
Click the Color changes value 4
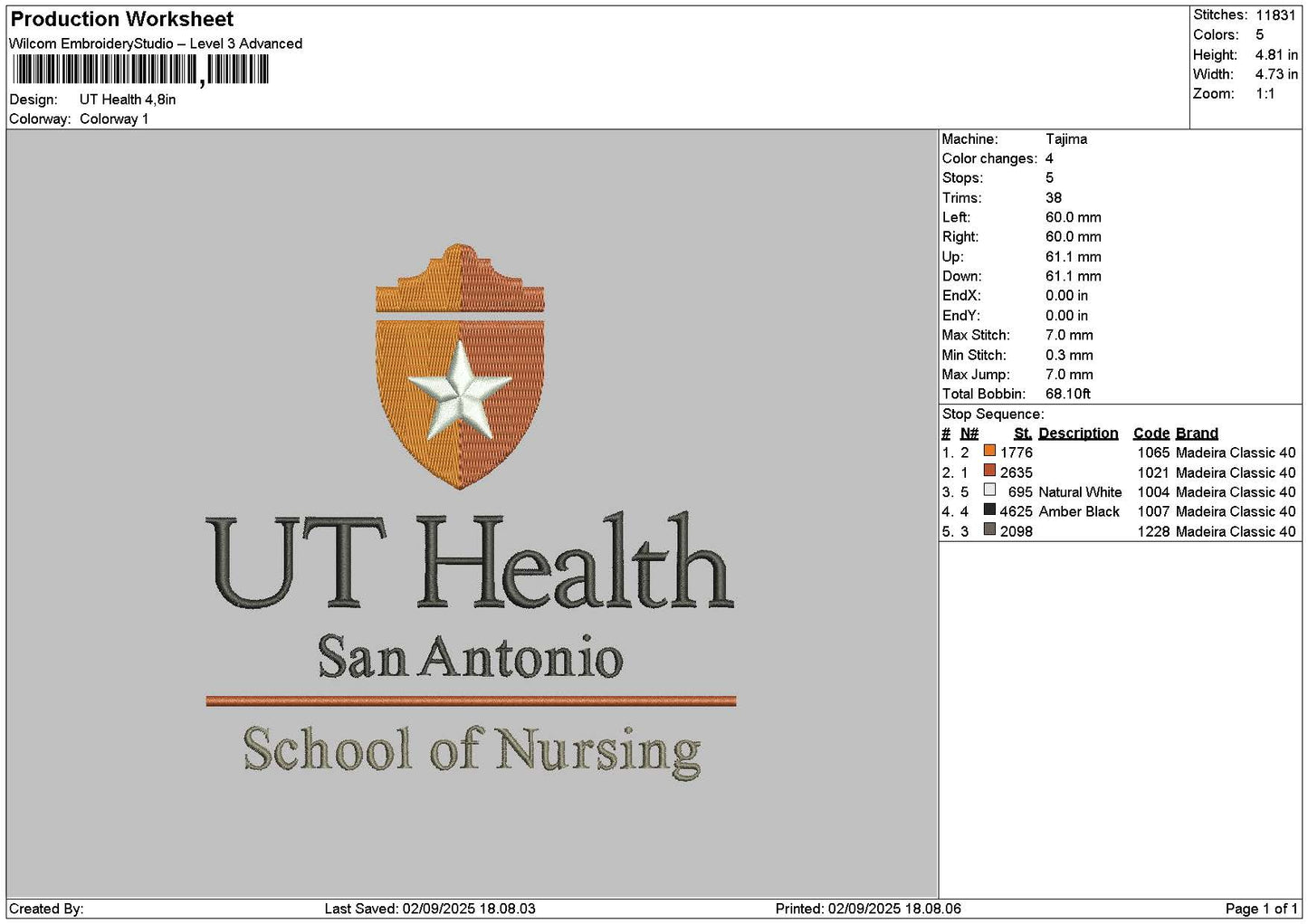coord(1049,158)
